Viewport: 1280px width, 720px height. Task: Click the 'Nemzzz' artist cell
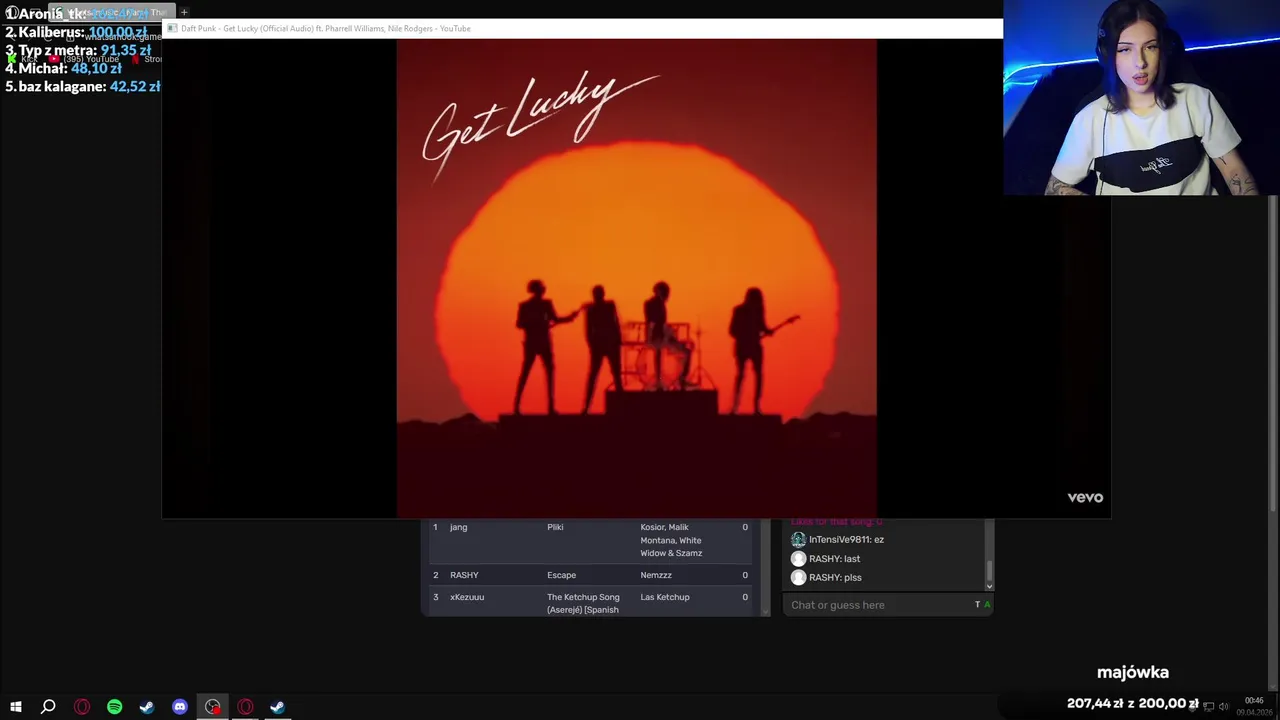coord(656,575)
